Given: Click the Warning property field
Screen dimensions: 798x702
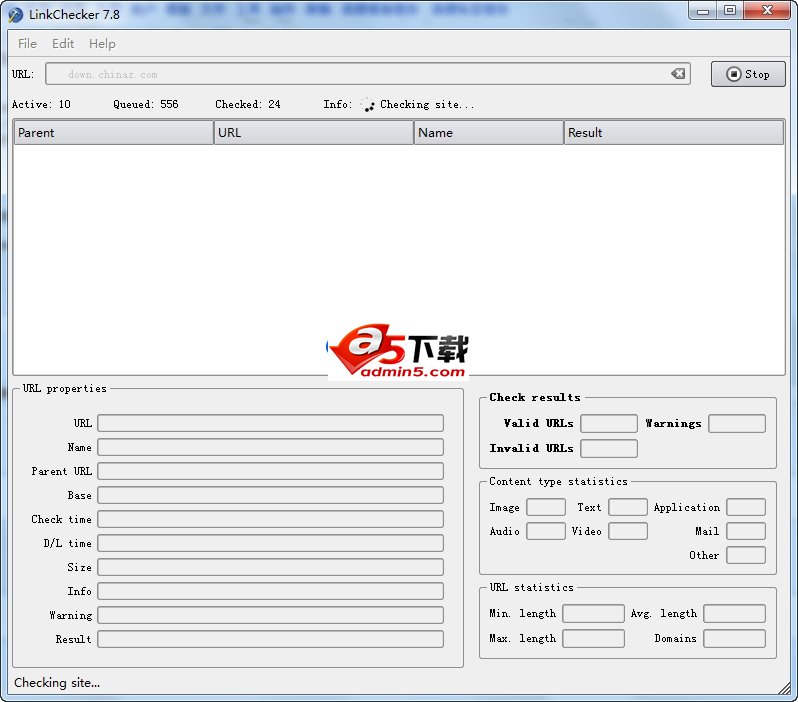Looking at the screenshot, I should tap(270, 615).
